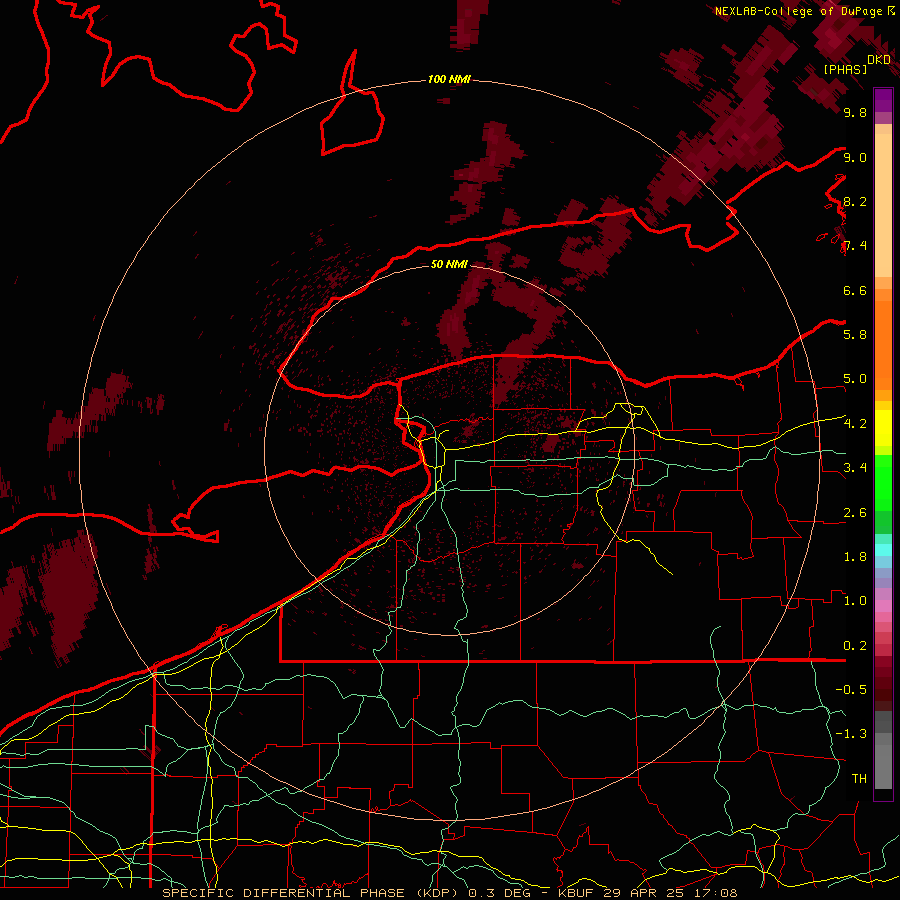Select the -0.5 value on the color scale
The image size is (900, 900).
pos(851,690)
